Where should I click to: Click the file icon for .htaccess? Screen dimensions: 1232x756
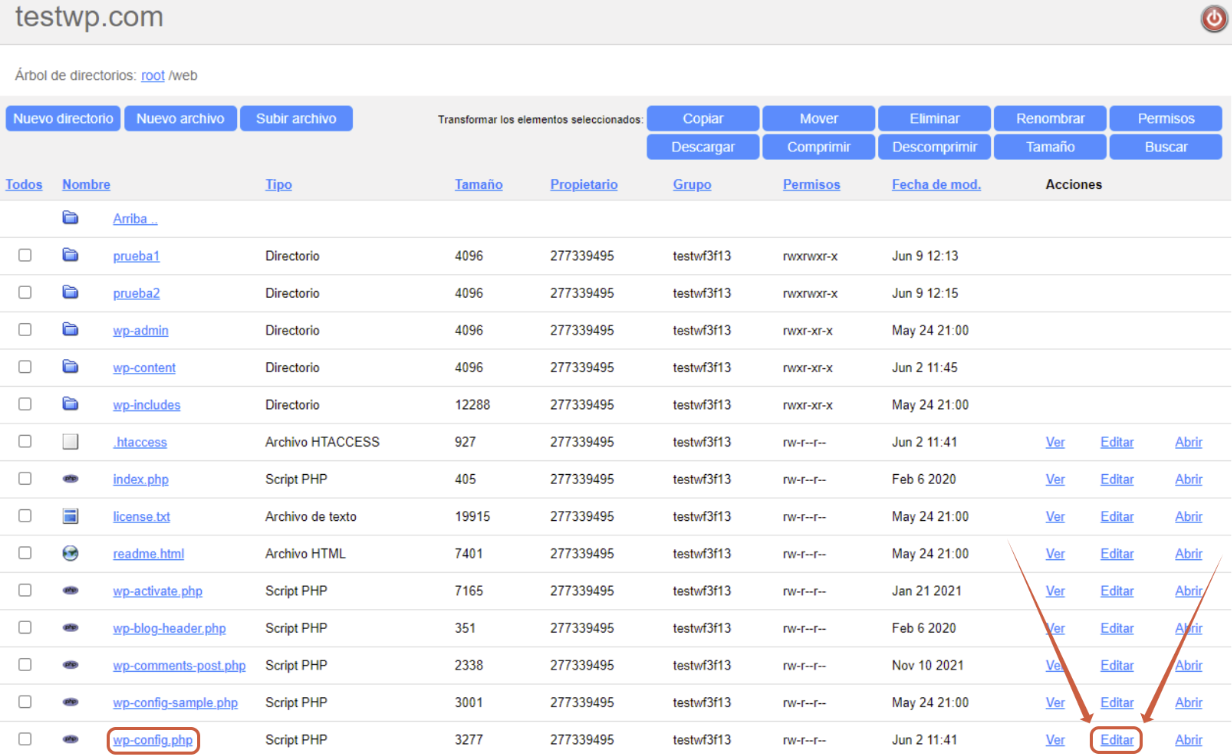[x=70, y=441]
